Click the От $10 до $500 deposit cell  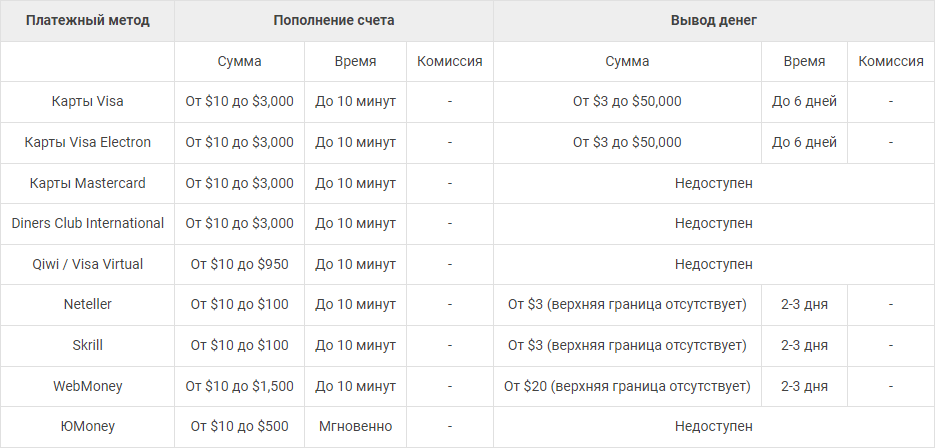(239, 427)
